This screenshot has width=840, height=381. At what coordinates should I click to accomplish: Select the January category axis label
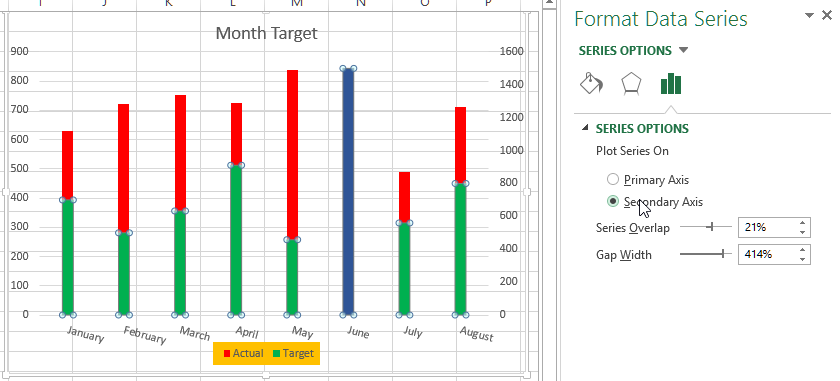[85, 334]
